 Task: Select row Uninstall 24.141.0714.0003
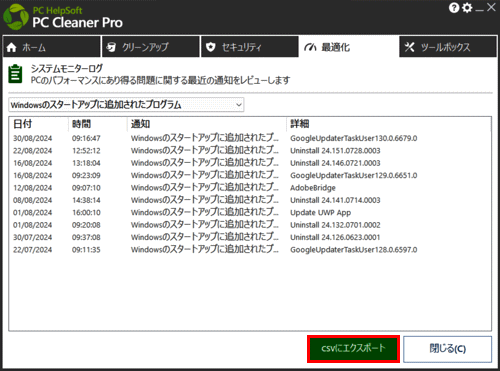pos(250,200)
